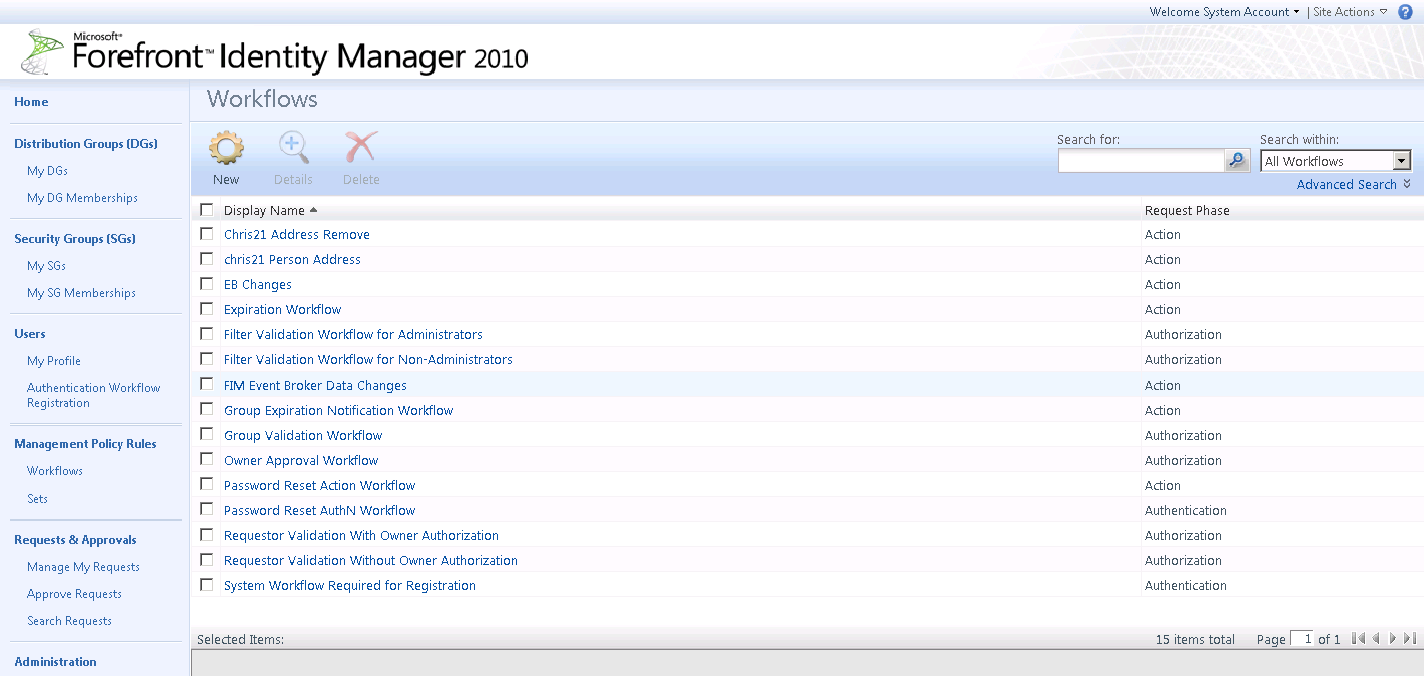
Task: Check the Owner Approval Workflow checkbox
Action: pyautogui.click(x=207, y=459)
